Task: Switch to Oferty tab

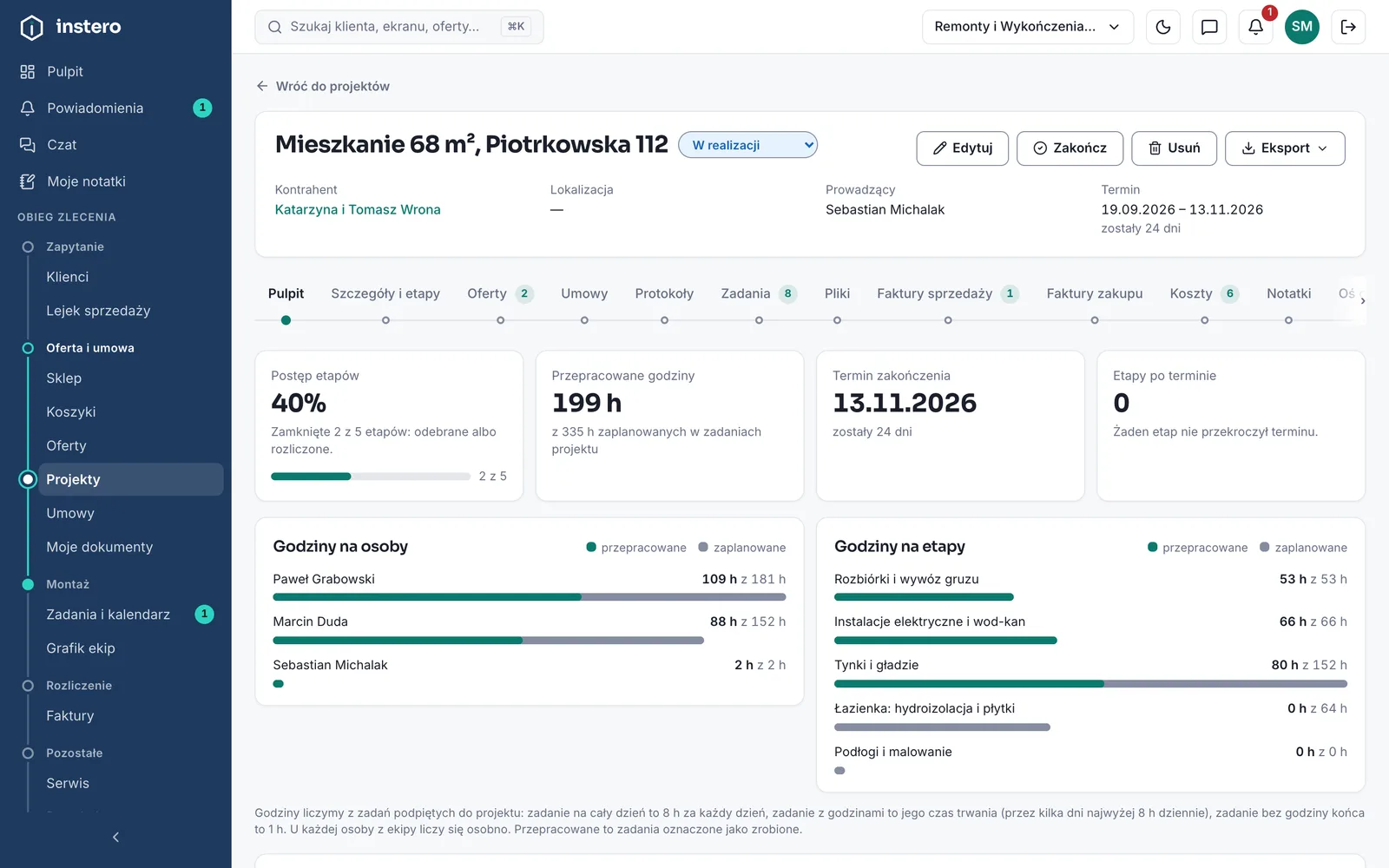Action: pos(500,293)
